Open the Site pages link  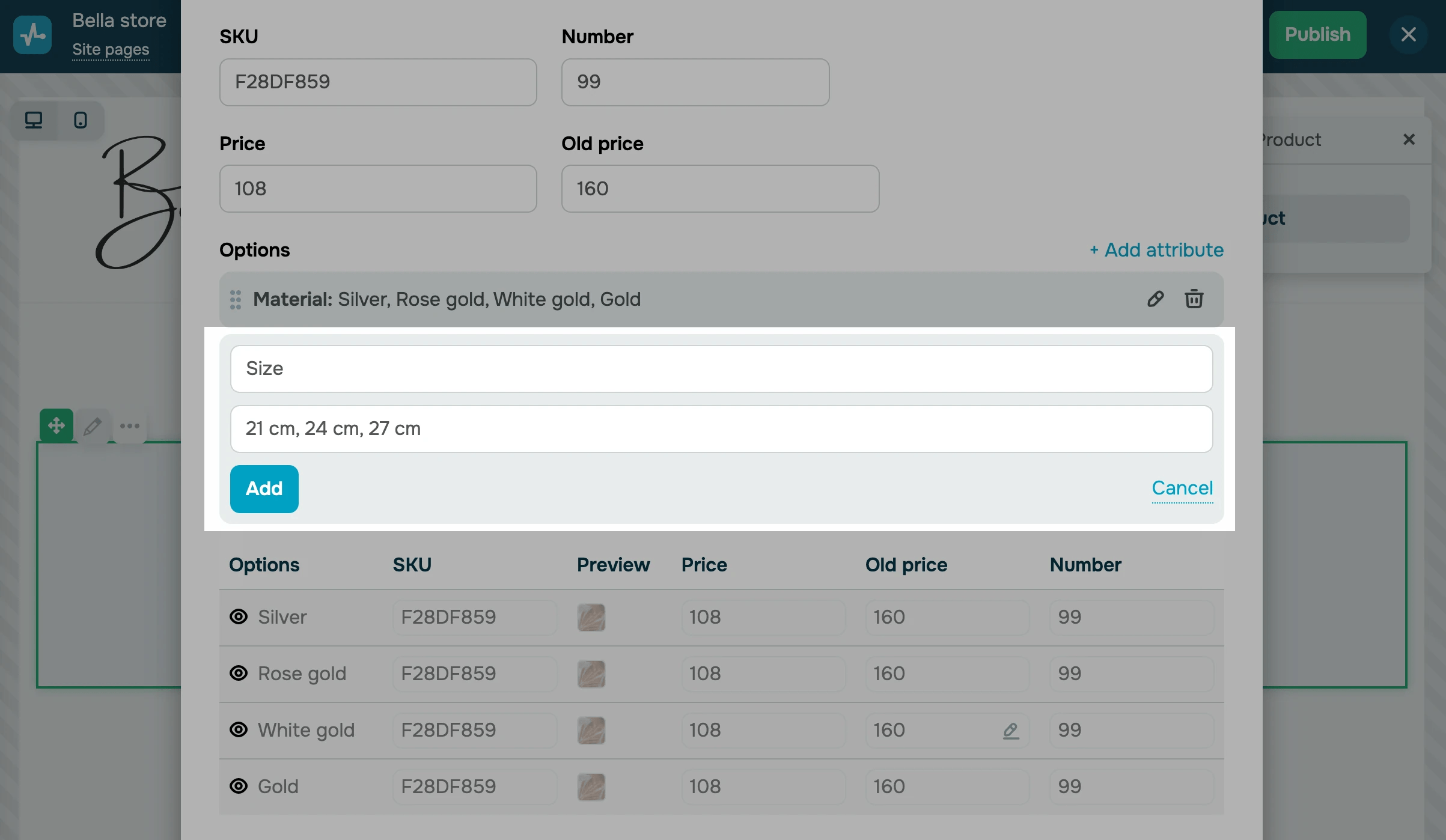111,50
